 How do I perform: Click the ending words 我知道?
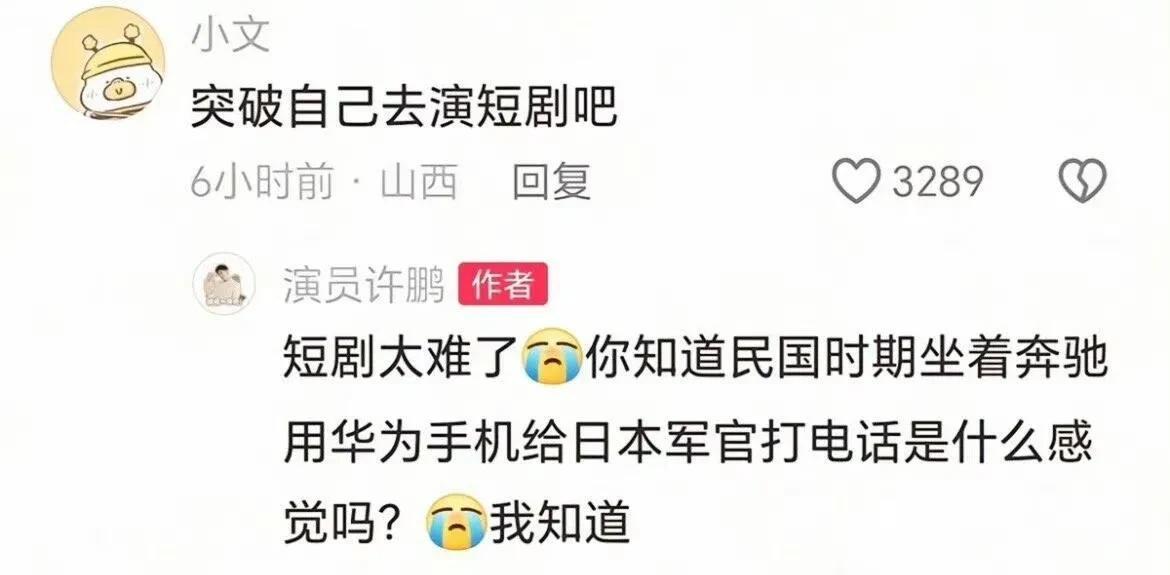(x=560, y=522)
